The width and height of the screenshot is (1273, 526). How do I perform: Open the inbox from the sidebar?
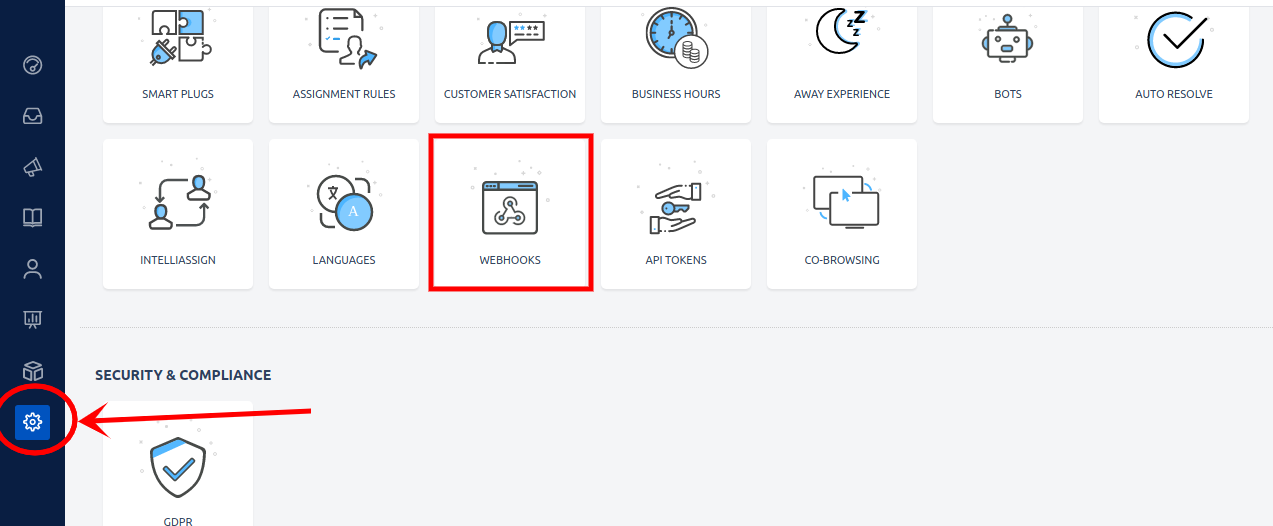(32, 117)
